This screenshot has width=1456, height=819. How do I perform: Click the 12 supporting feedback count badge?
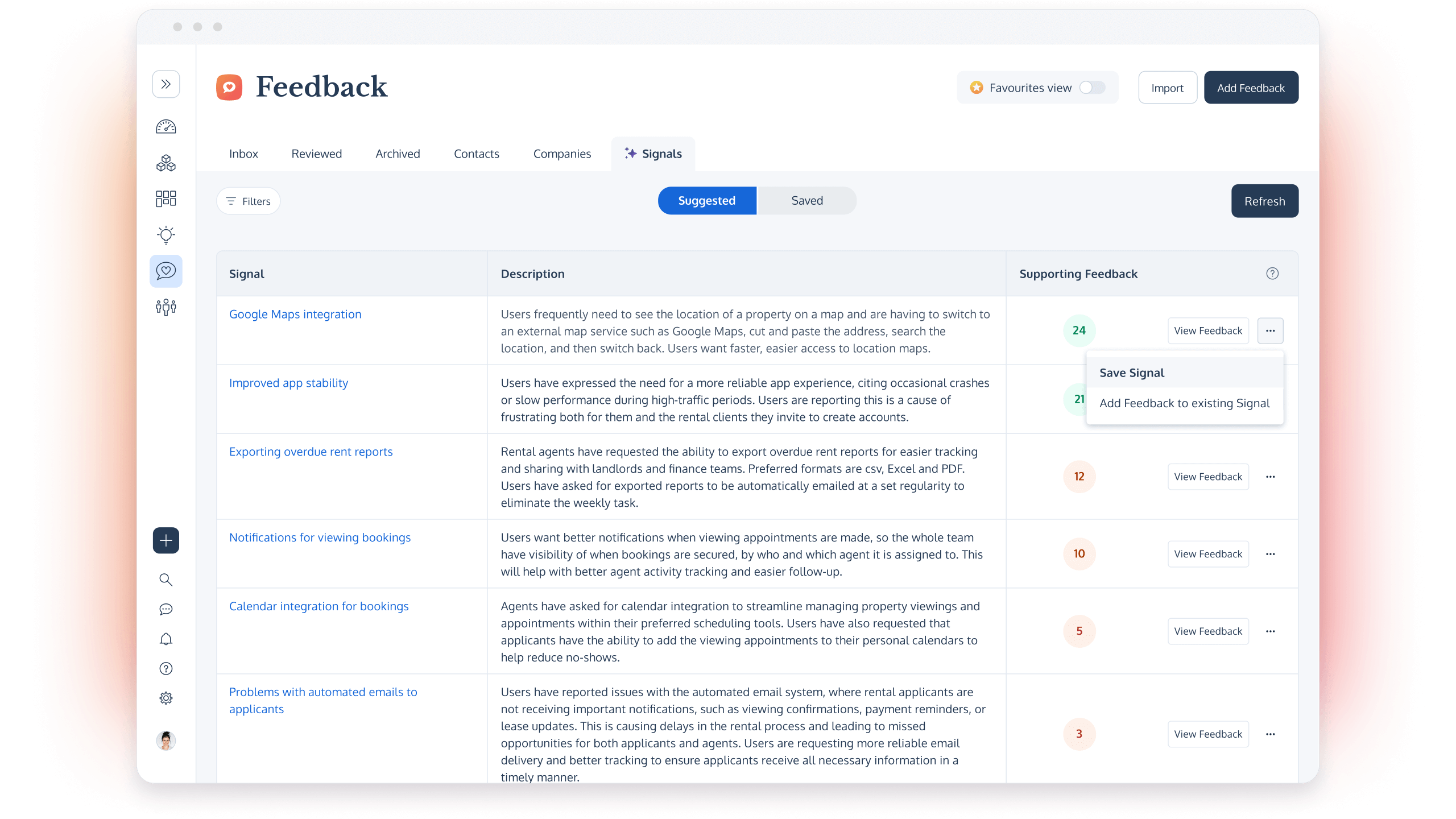(x=1079, y=477)
